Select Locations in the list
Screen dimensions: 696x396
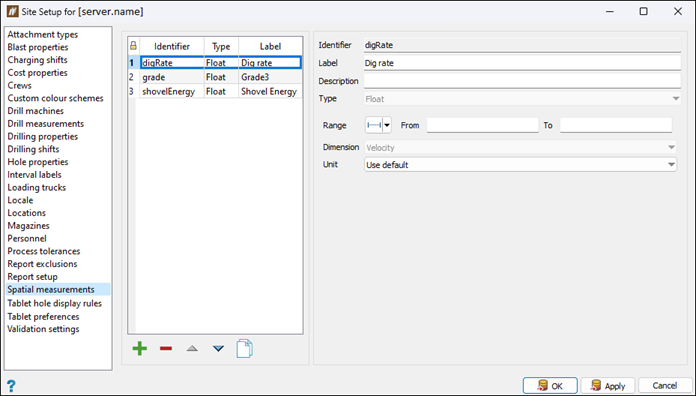(27, 213)
